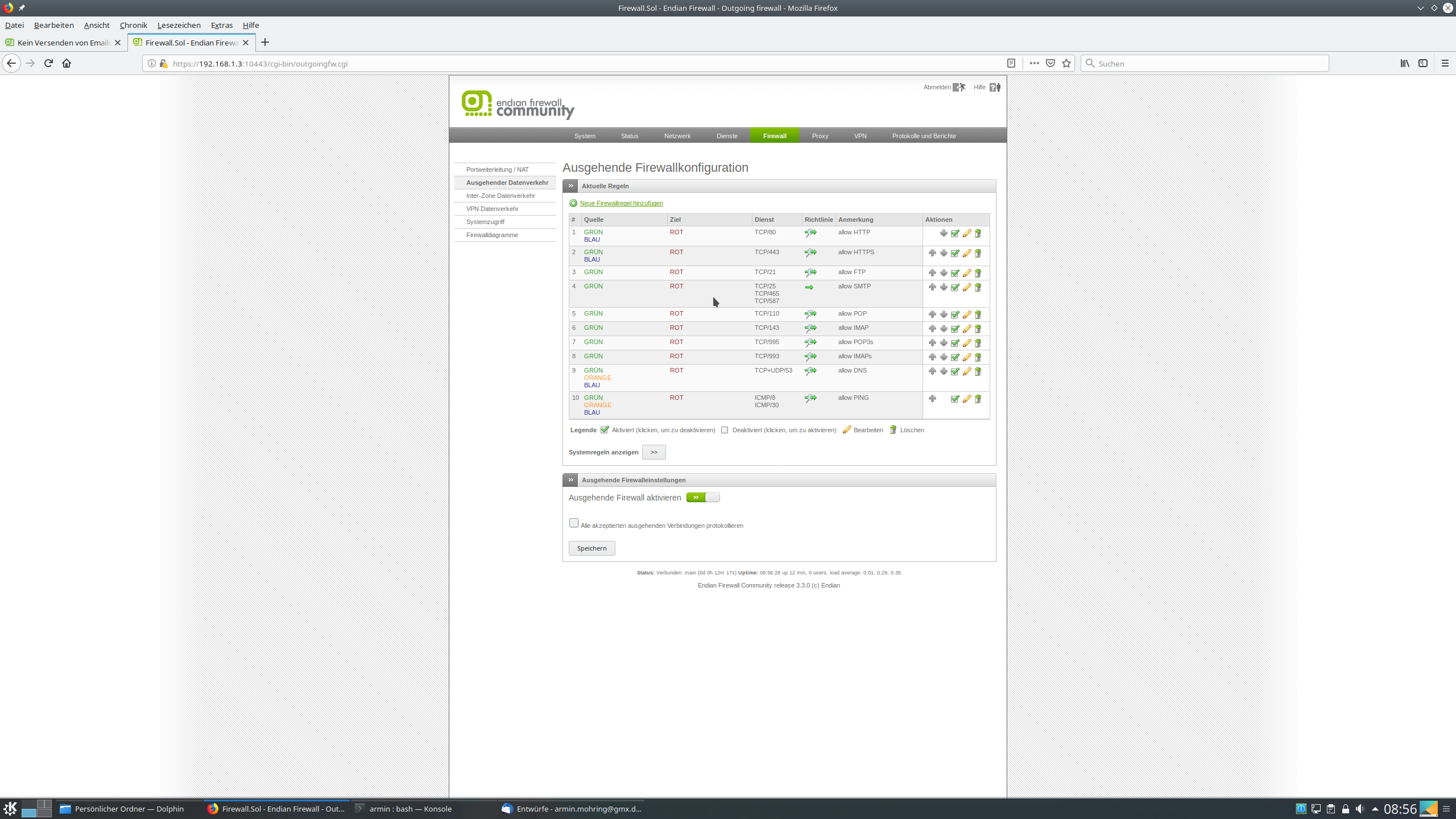Image resolution: width=1456 pixels, height=819 pixels.
Task: Expand Systemregeln anzeigen with >> button
Action: [x=653, y=452]
